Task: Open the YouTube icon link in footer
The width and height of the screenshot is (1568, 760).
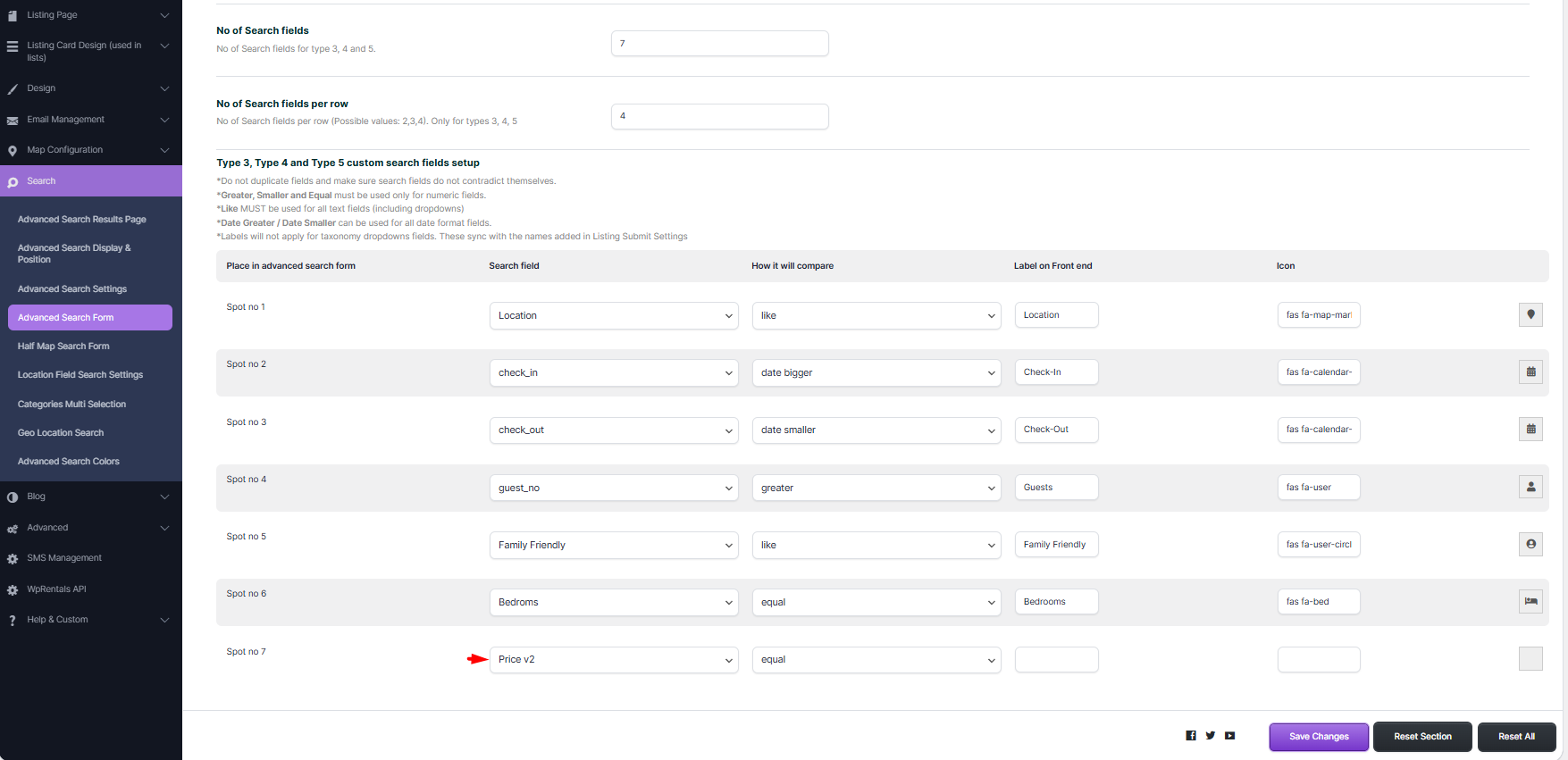Action: 1230,736
